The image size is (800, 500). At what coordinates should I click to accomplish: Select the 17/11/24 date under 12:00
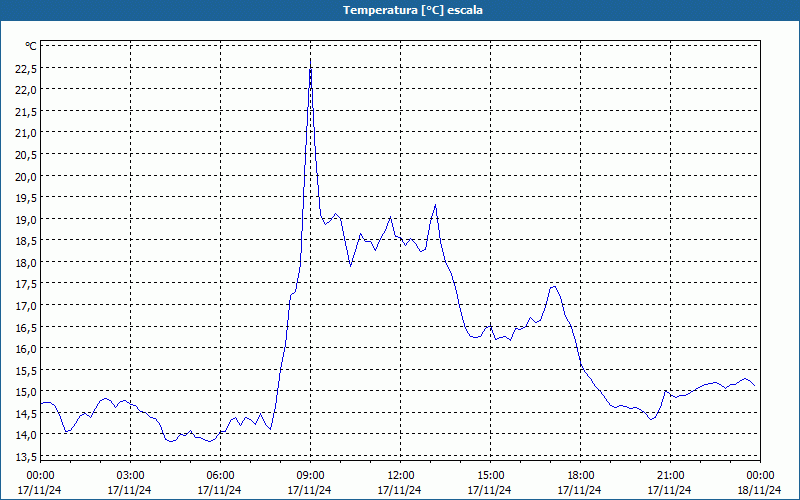point(399,490)
